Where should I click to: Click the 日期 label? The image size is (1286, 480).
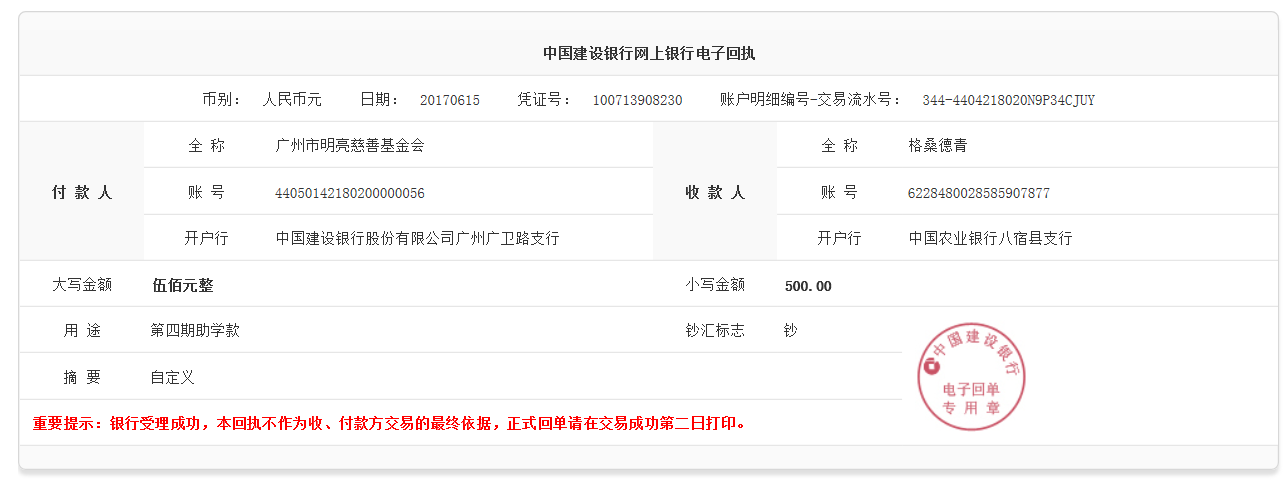coord(380,100)
